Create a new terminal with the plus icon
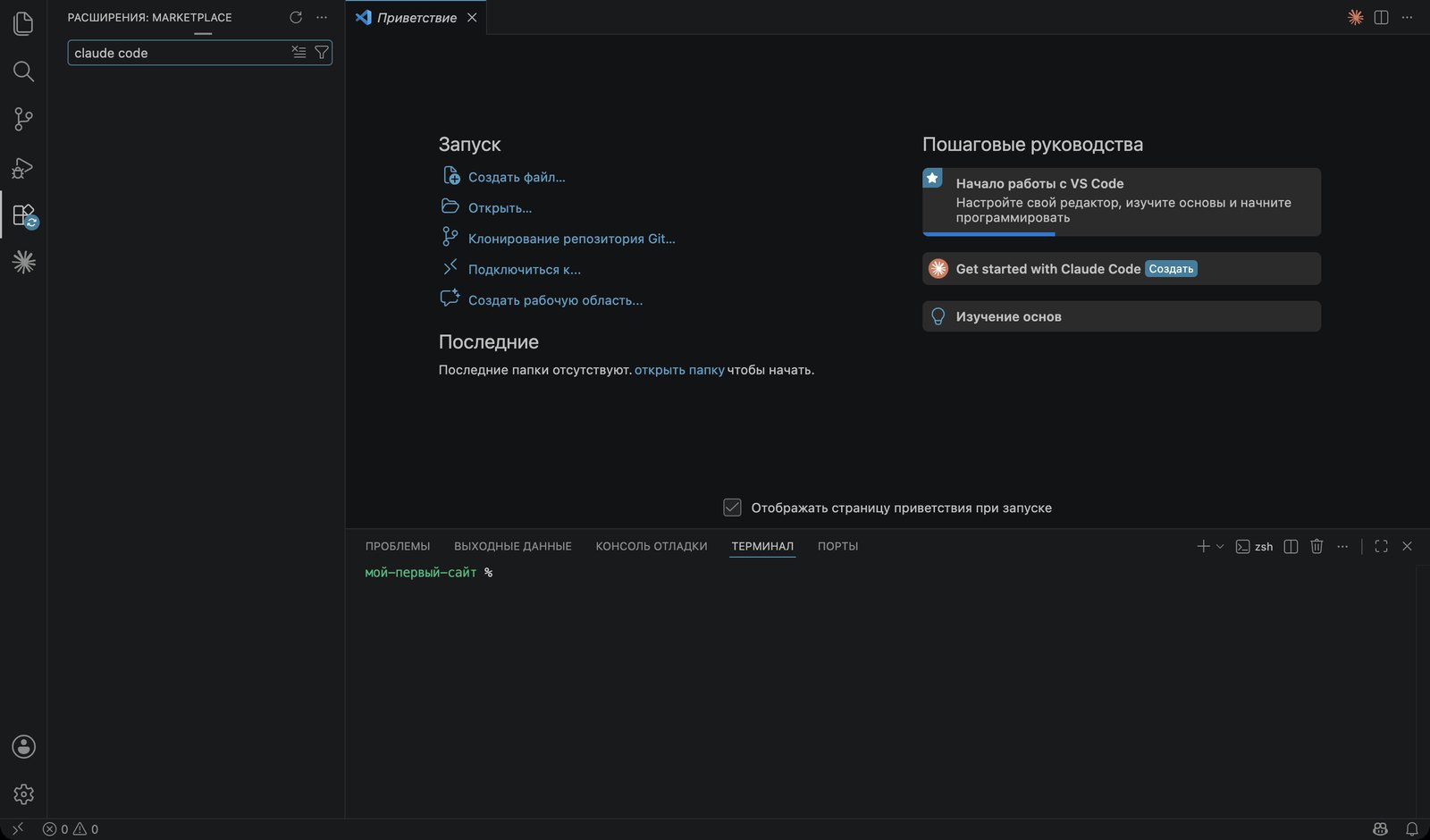 pos(1203,546)
